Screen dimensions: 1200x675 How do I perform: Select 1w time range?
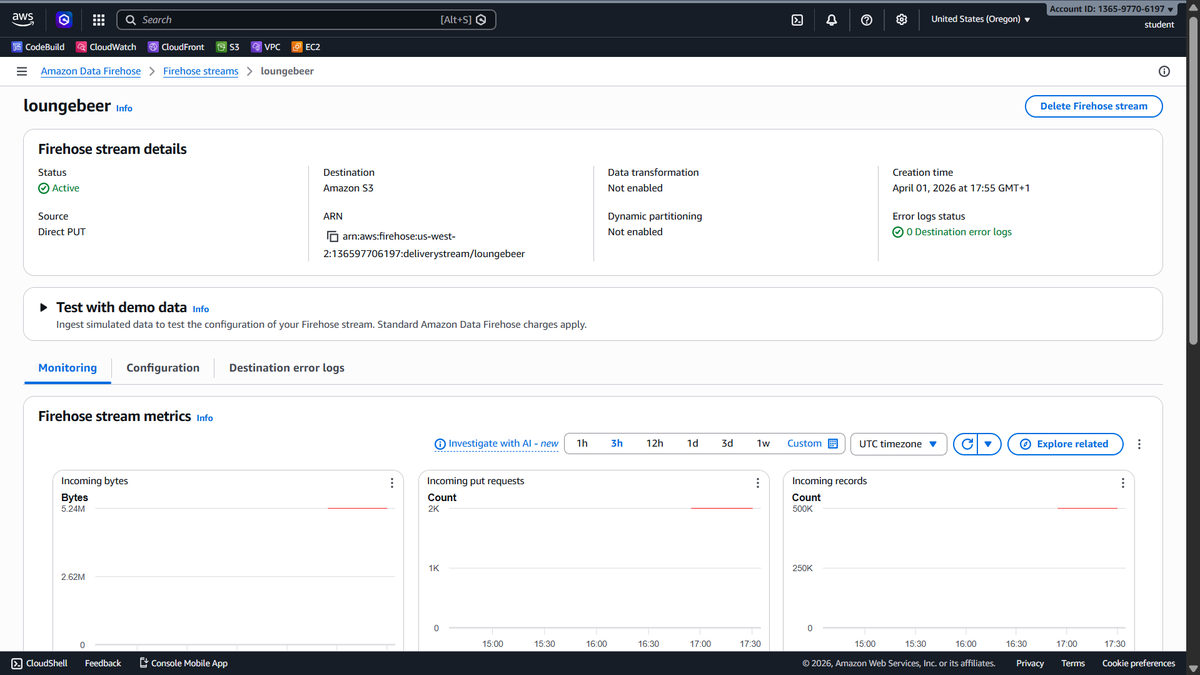763,443
